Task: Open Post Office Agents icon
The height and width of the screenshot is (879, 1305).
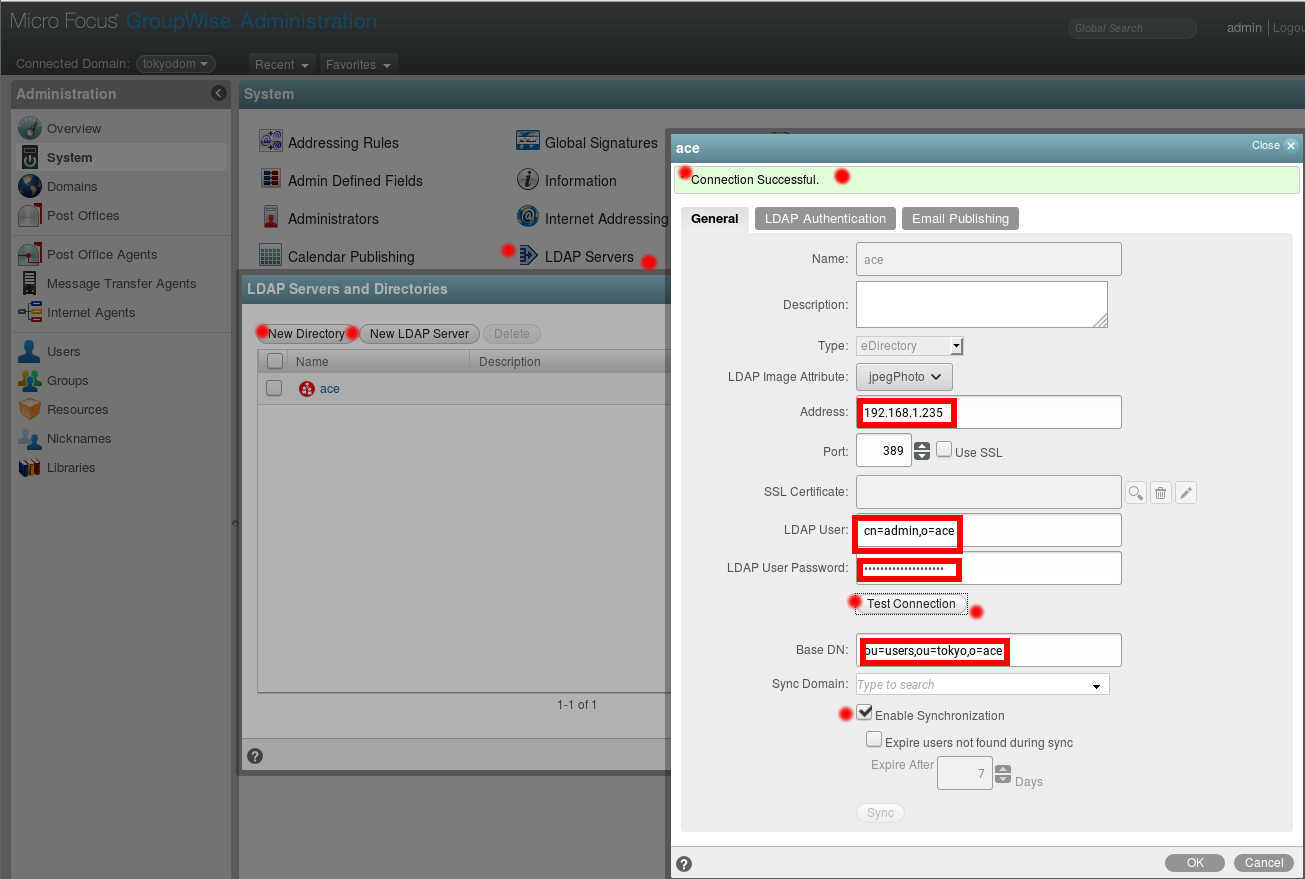Action: click(30, 254)
